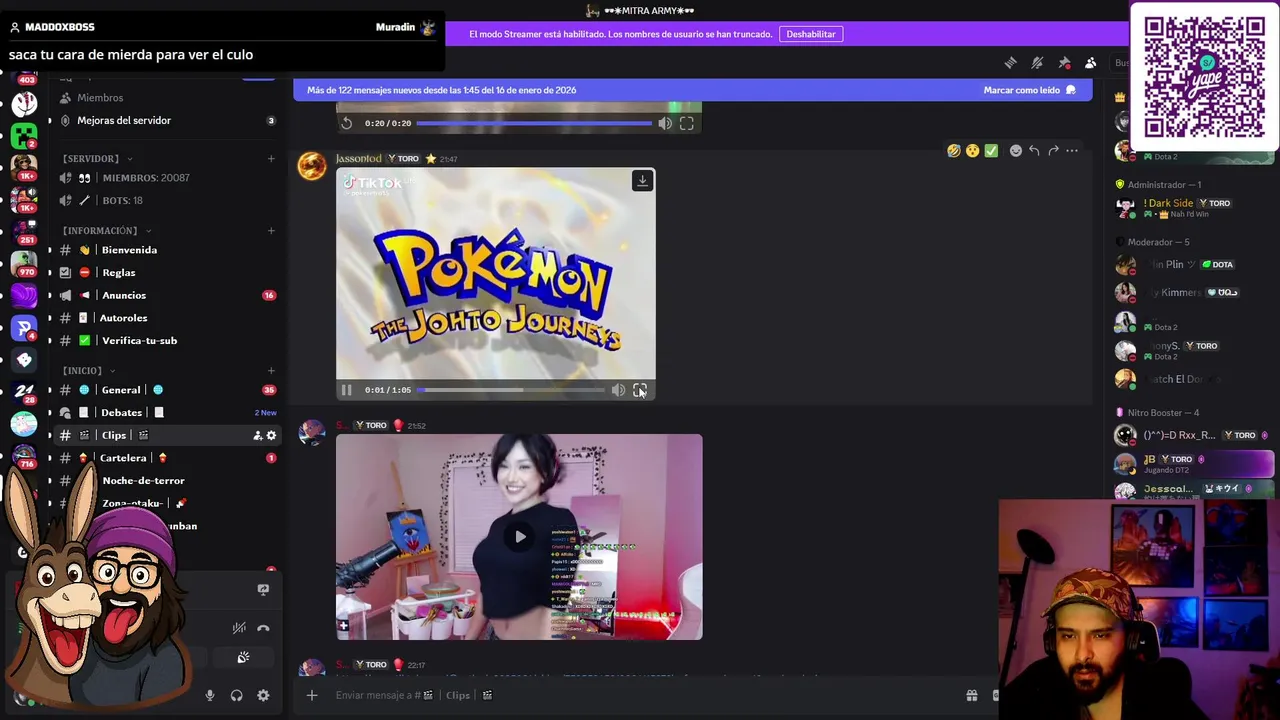Toggle microphone mute in user panel
The width and height of the screenshot is (1280, 720).
pos(210,696)
